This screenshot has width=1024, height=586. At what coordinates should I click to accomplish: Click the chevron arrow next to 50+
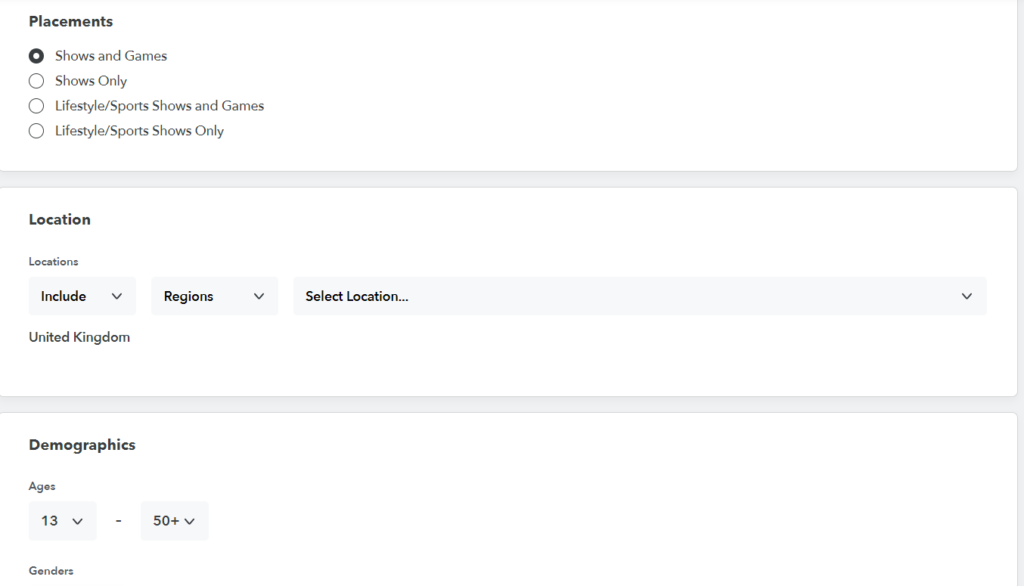189,522
